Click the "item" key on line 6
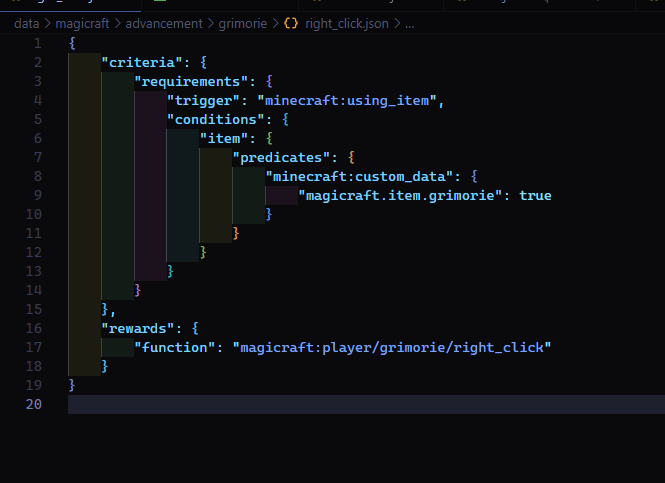Screen dimensions: 665x483 [x=224, y=139]
